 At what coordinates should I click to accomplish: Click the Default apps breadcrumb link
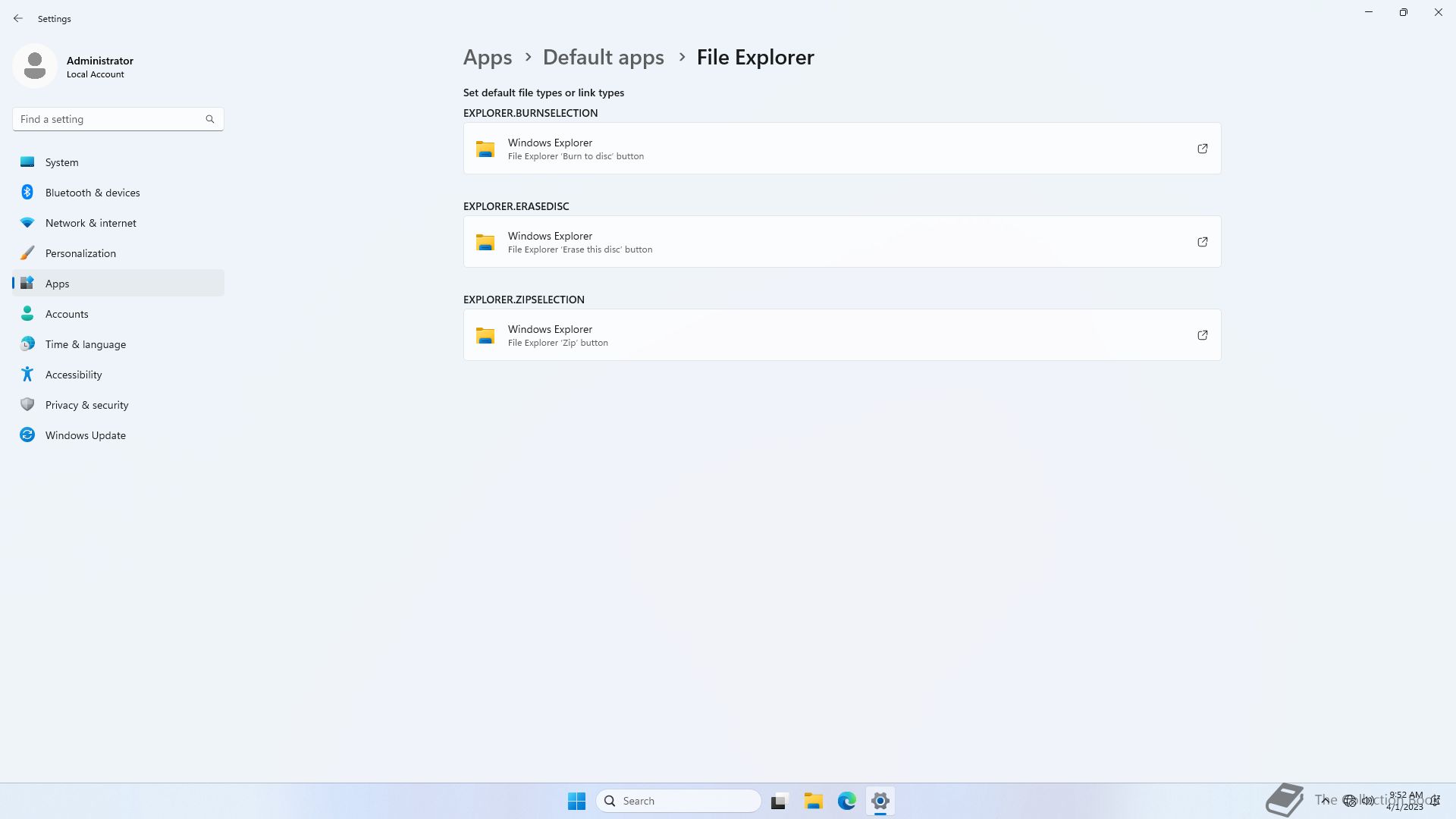click(x=604, y=58)
